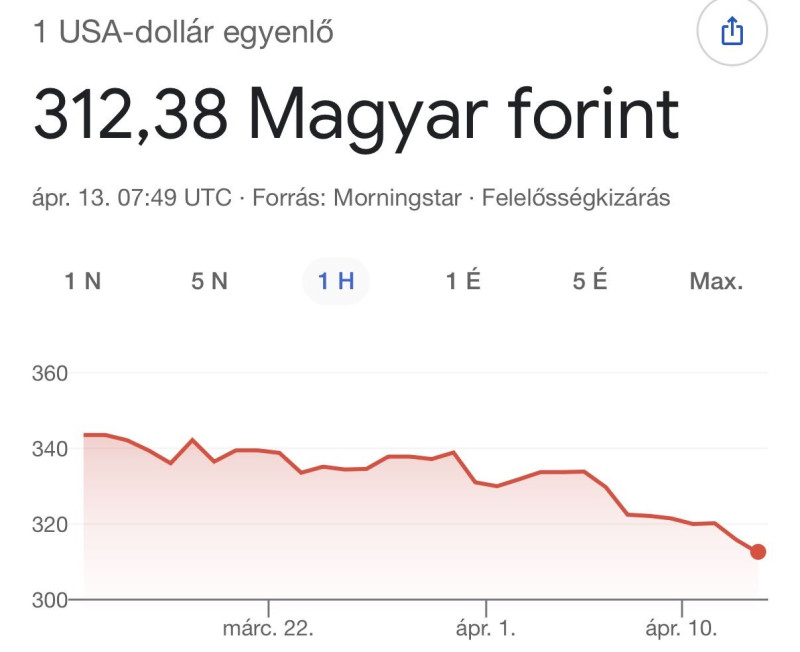Tap the share icon button

pos(732,33)
